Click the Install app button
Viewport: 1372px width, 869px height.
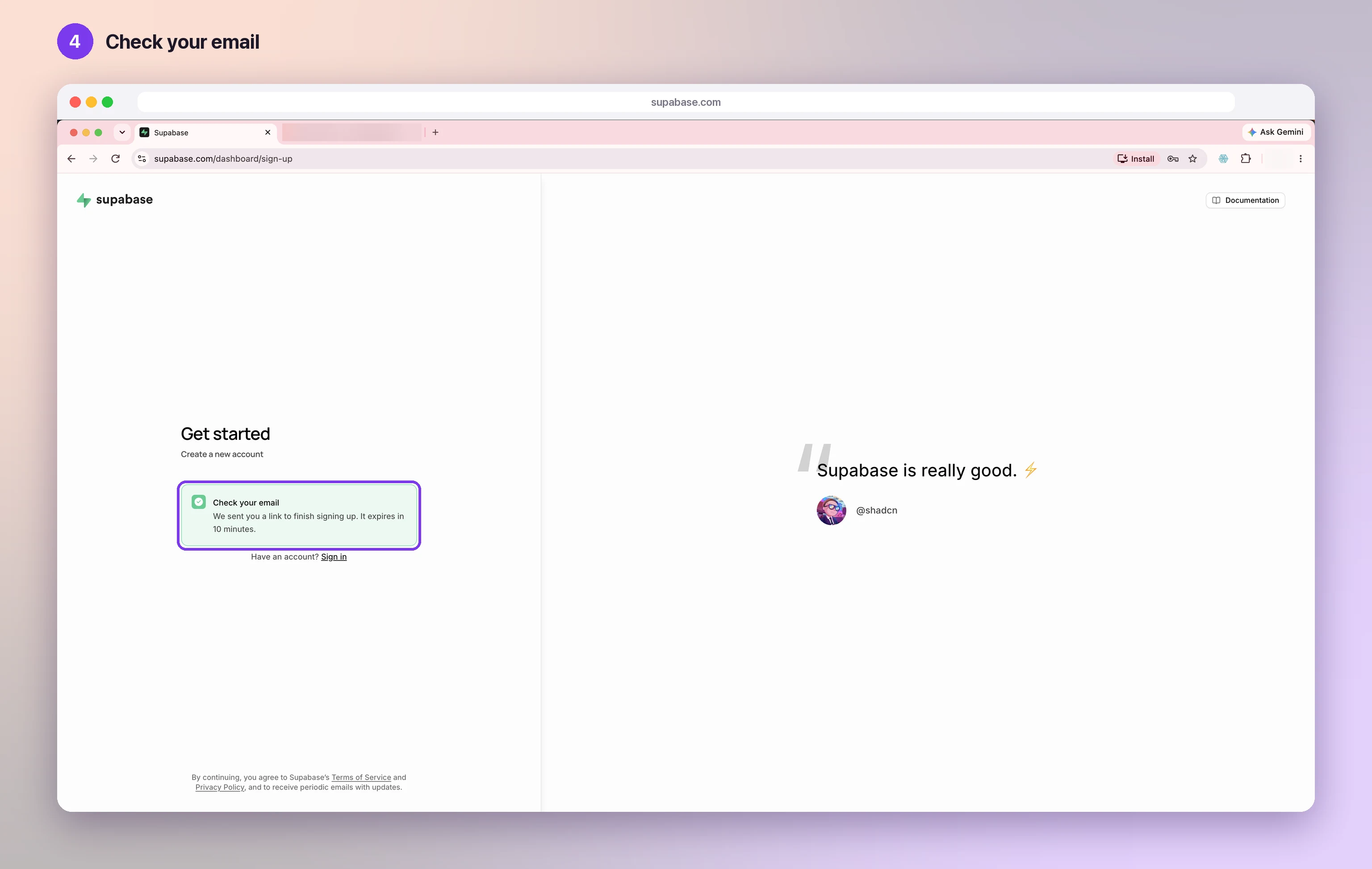click(x=1136, y=159)
